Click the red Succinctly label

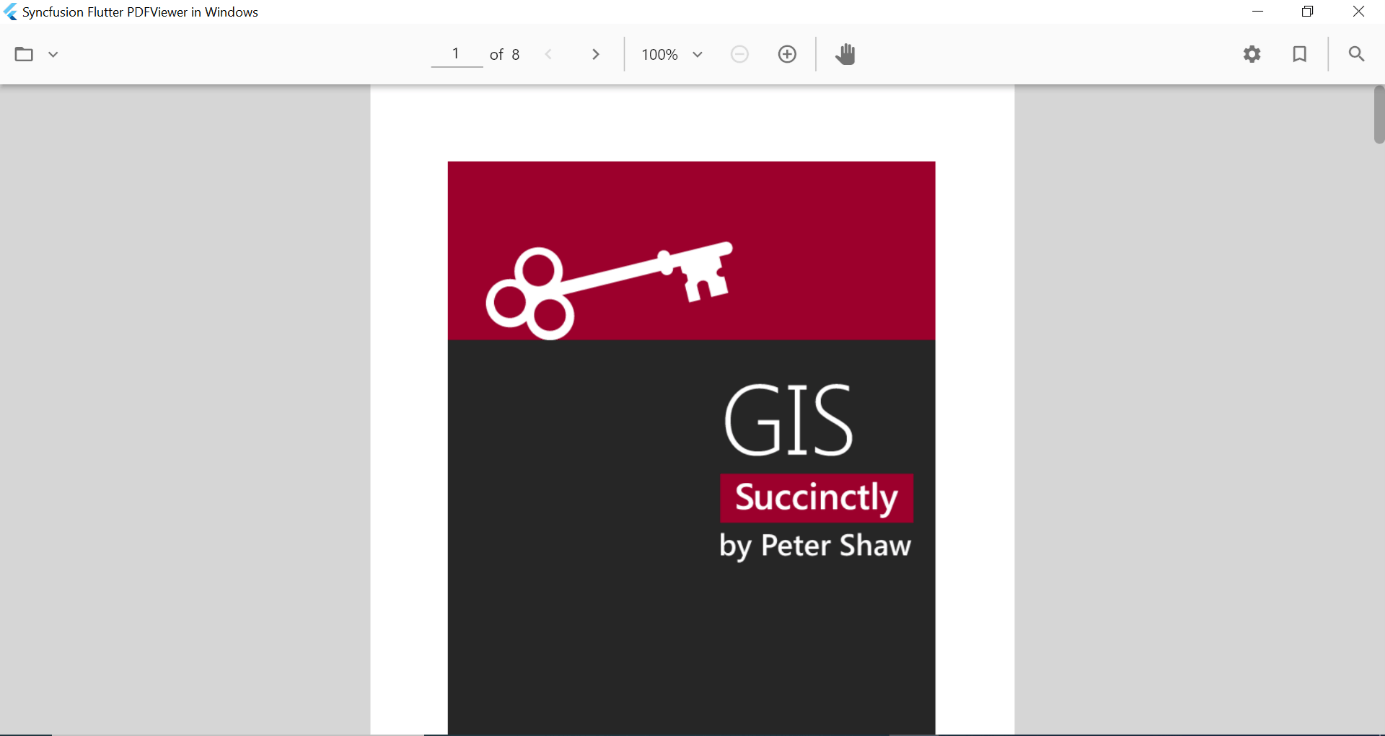pyautogui.click(x=816, y=498)
